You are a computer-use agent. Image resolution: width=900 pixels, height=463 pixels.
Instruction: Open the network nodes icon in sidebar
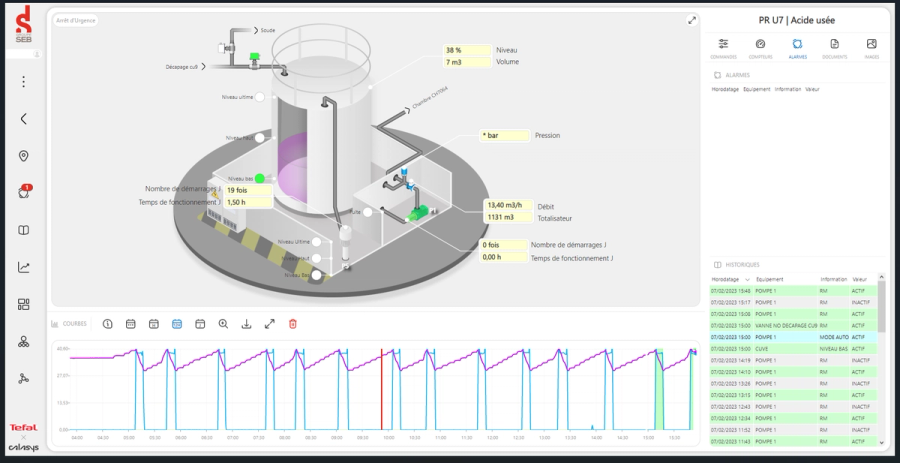point(24,379)
